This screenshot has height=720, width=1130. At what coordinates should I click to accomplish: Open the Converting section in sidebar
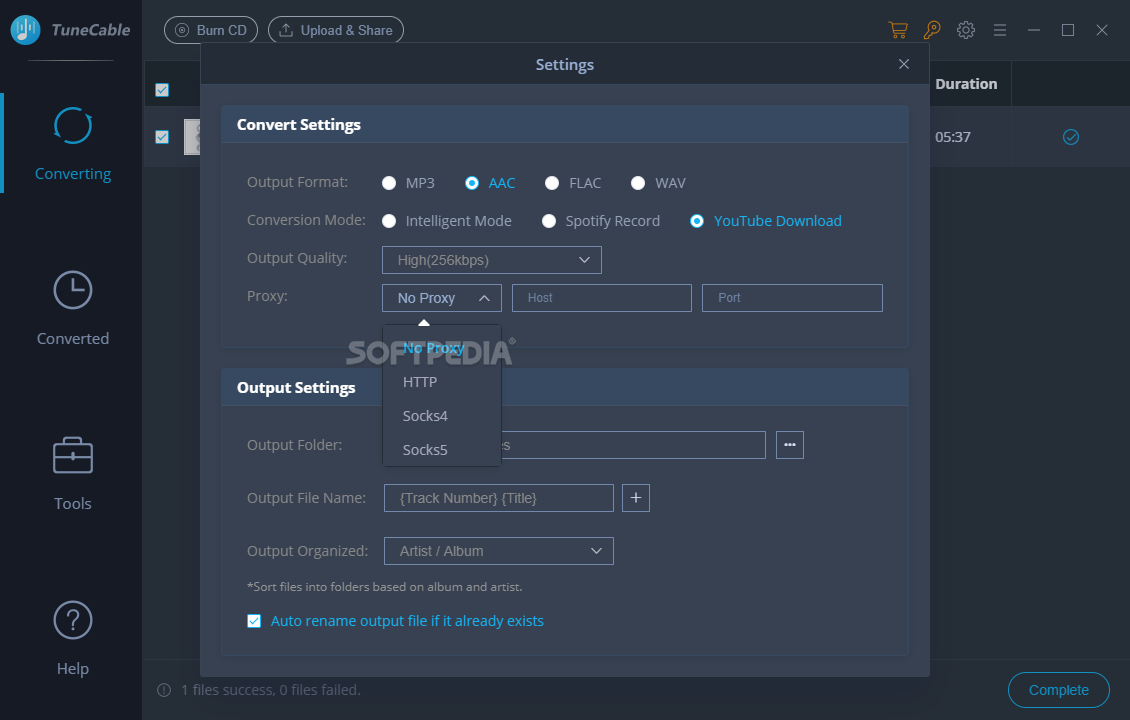click(73, 143)
